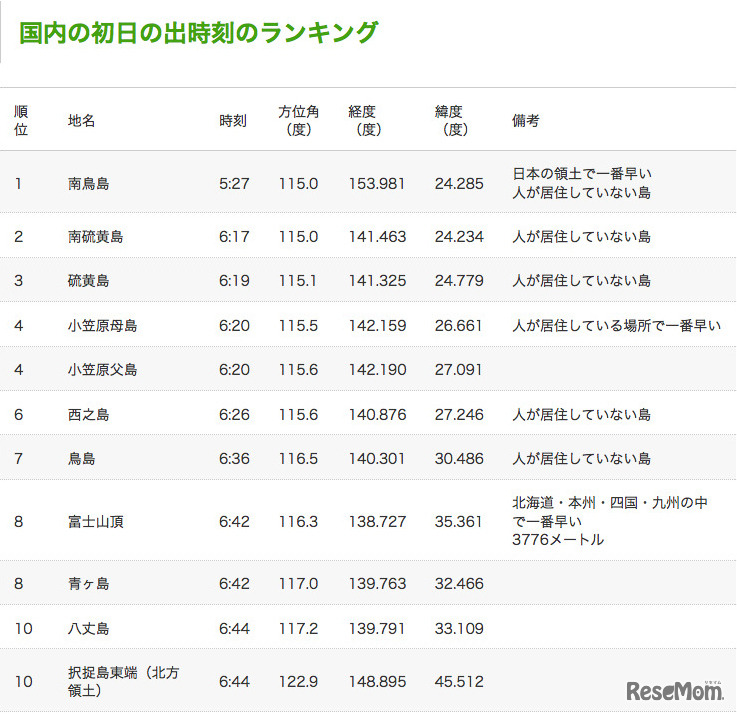Click longitude value 141.463
Image resolution: width=737 pixels, height=714 pixels.
pos(377,236)
